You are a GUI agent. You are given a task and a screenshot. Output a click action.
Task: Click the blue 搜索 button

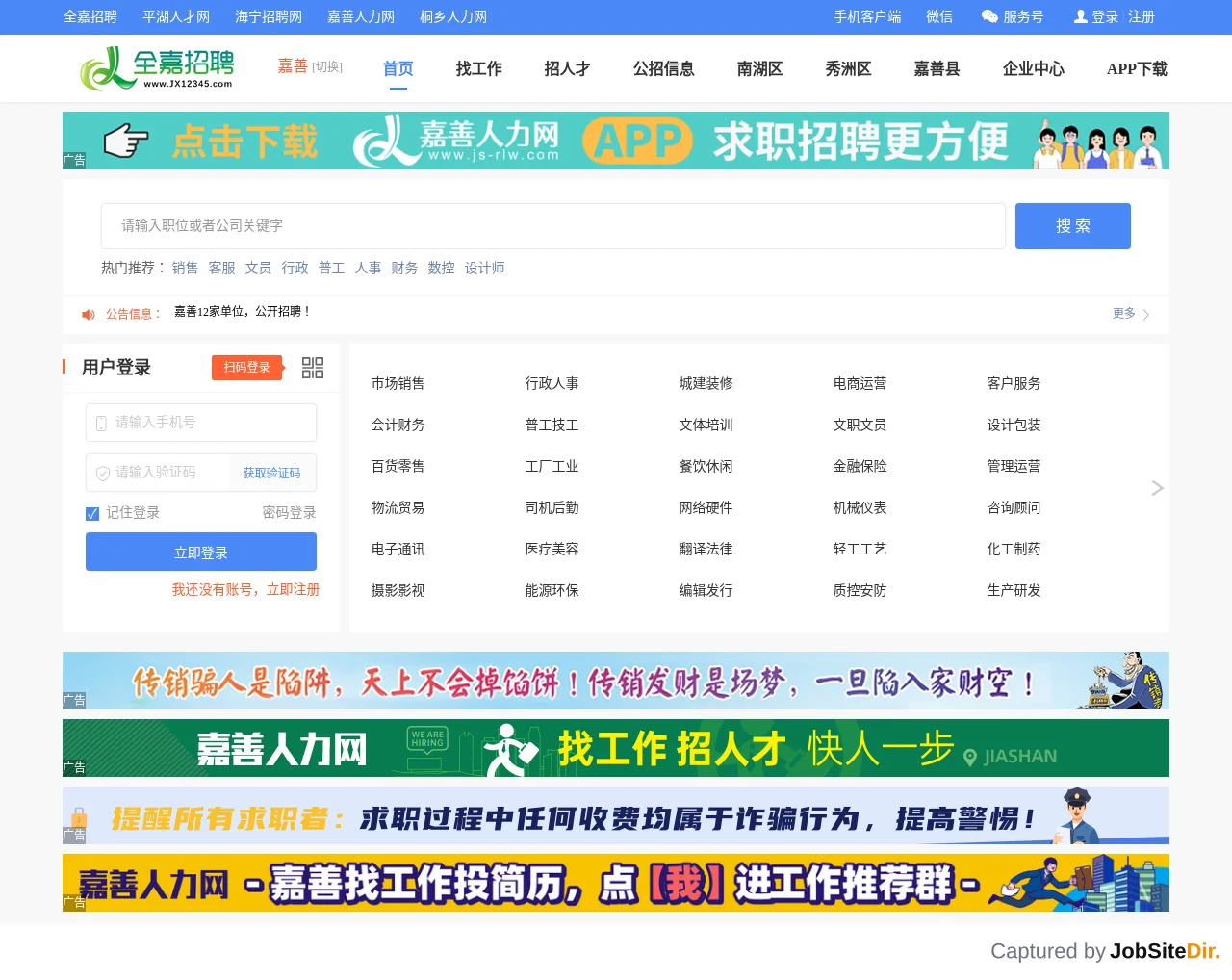pos(1073,226)
